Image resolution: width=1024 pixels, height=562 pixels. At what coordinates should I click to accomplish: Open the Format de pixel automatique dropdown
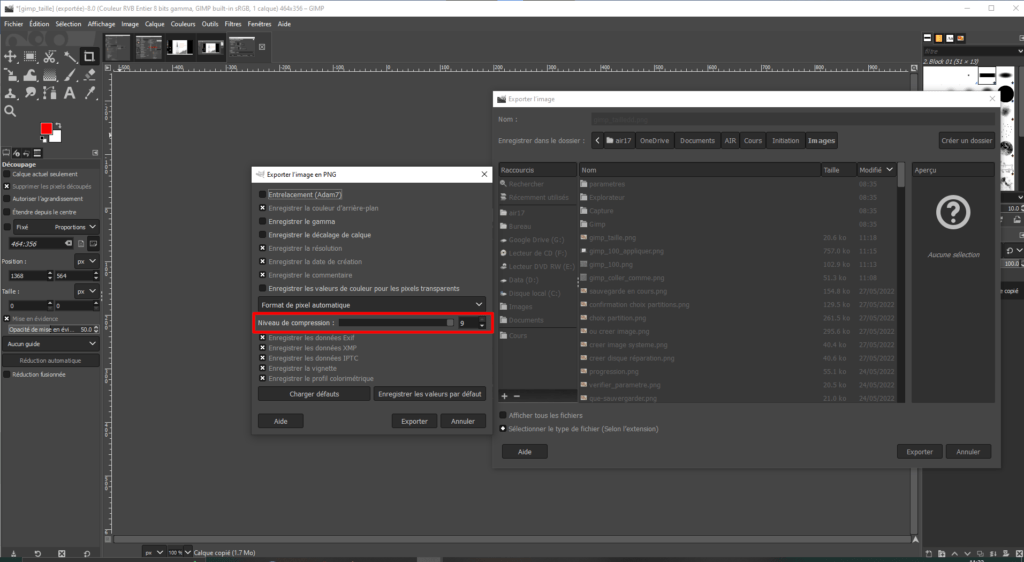click(371, 304)
